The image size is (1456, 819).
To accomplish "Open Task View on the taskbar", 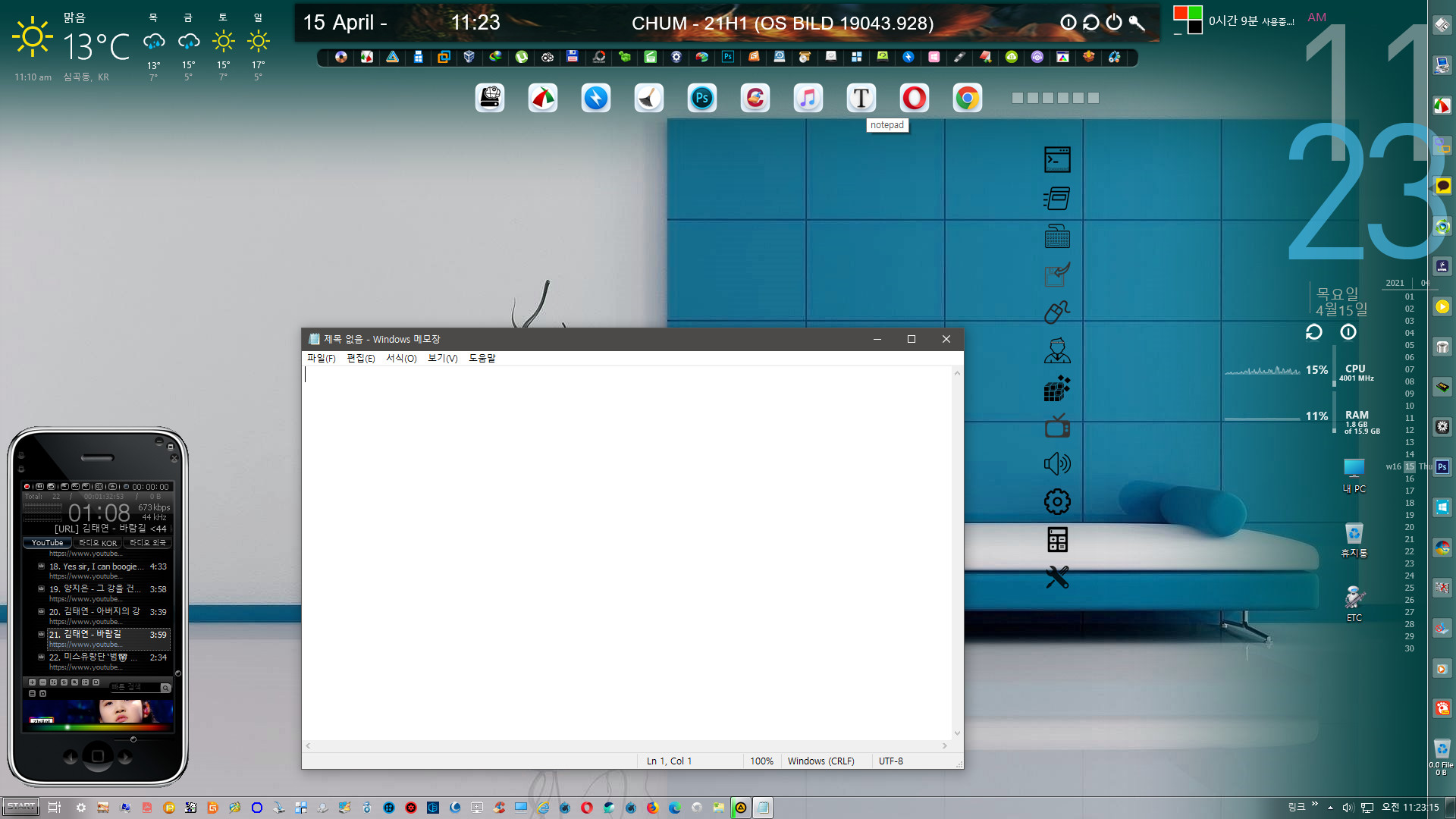I will point(54,808).
